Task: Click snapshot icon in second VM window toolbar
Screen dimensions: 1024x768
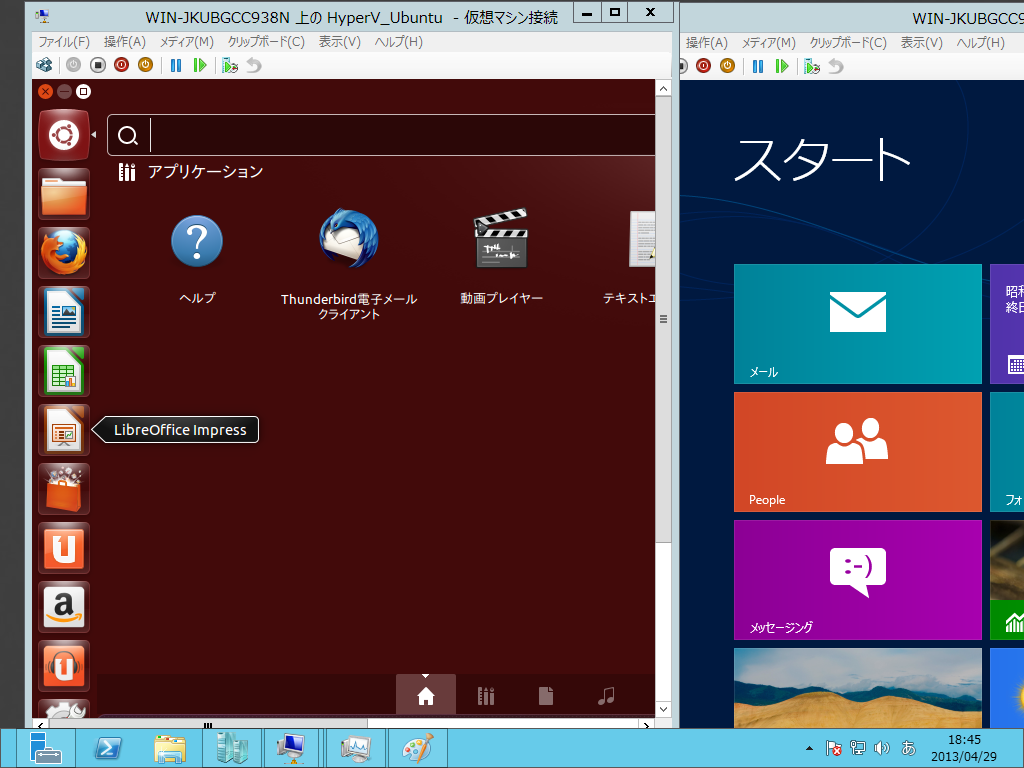Action: (812, 66)
